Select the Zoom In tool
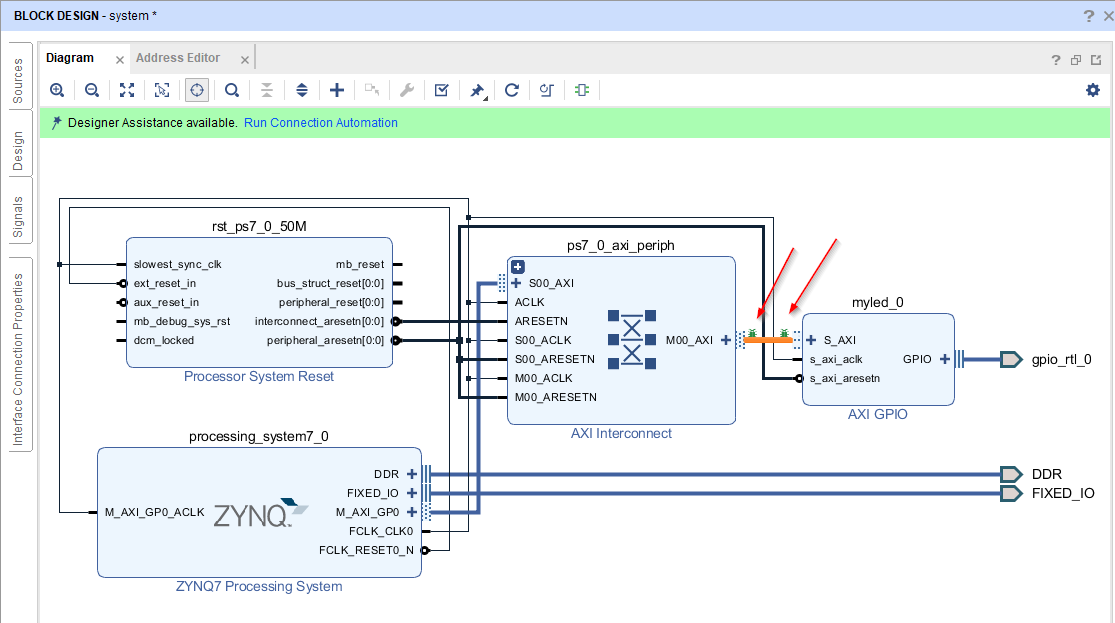 (x=57, y=90)
